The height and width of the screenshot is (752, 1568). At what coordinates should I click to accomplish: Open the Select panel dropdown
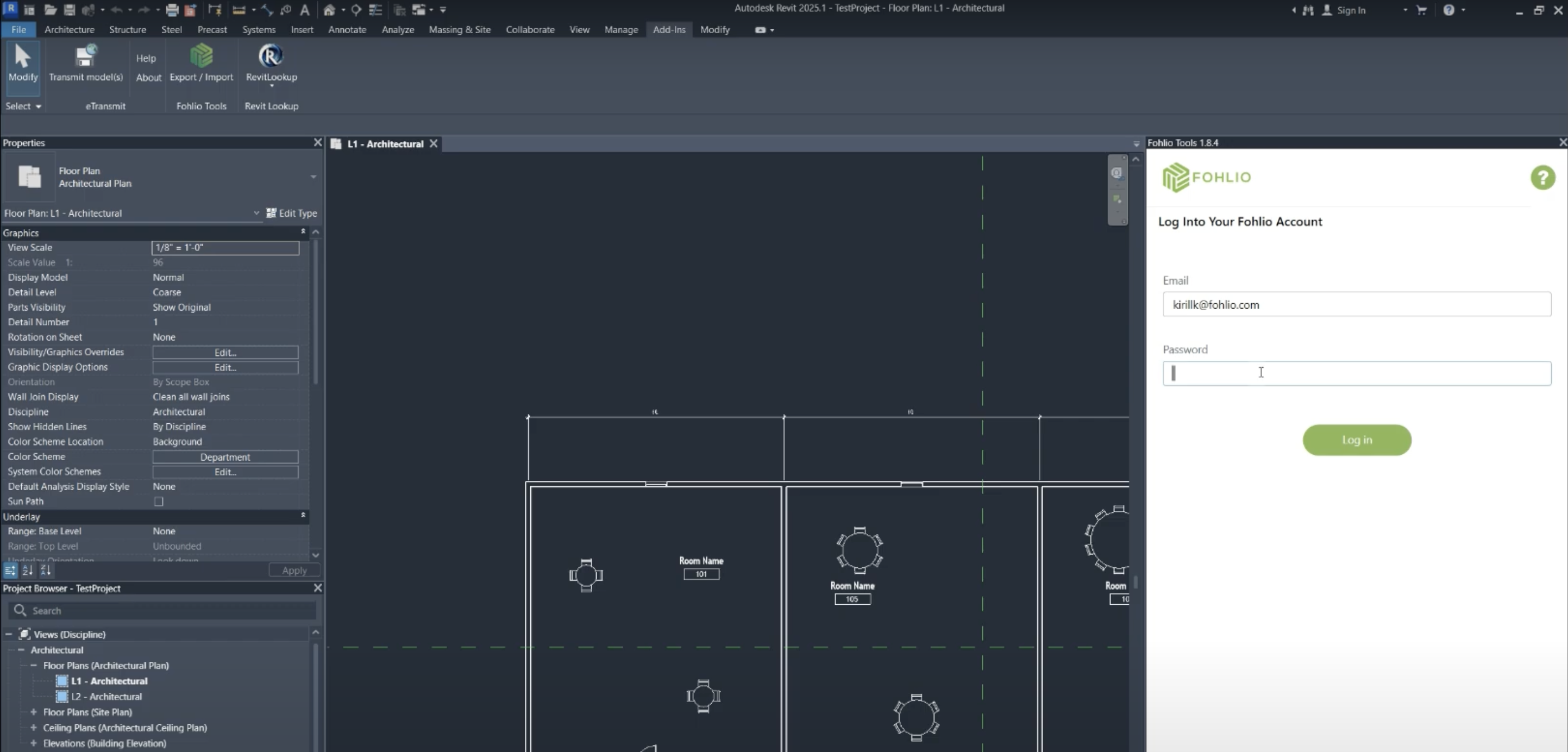tap(23, 106)
